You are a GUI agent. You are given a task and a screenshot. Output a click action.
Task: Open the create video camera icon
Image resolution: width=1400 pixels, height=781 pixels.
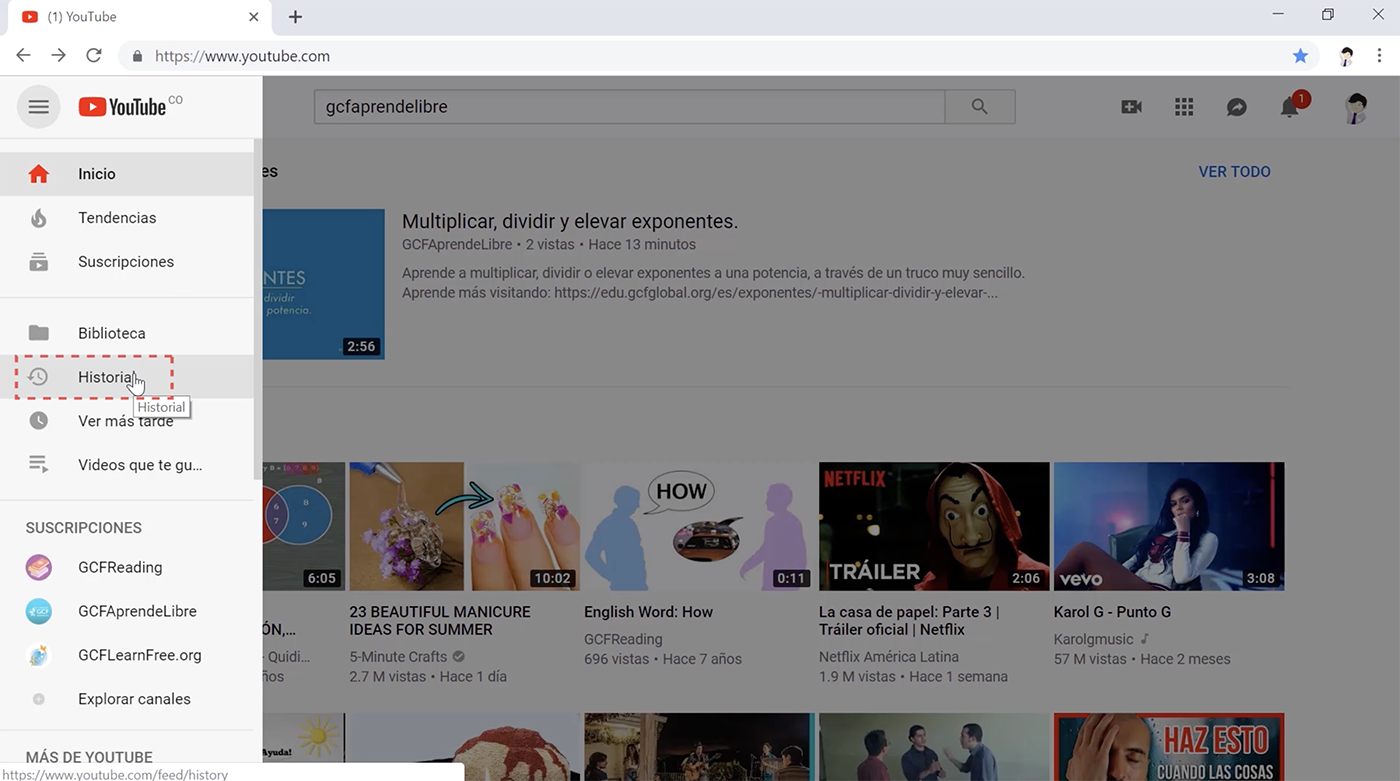[x=1131, y=107]
